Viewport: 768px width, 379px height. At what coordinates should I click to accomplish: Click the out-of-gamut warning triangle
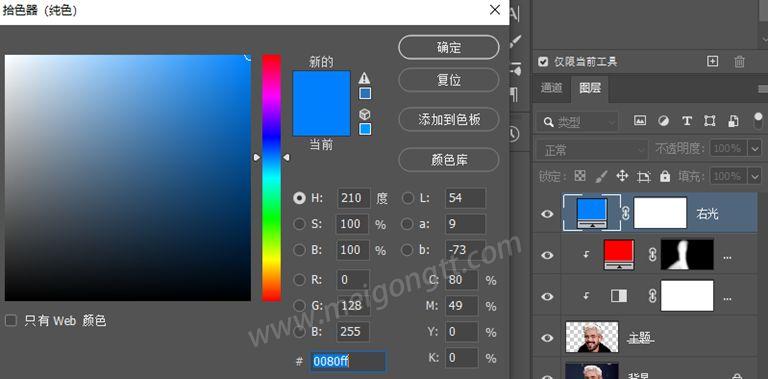(364, 78)
